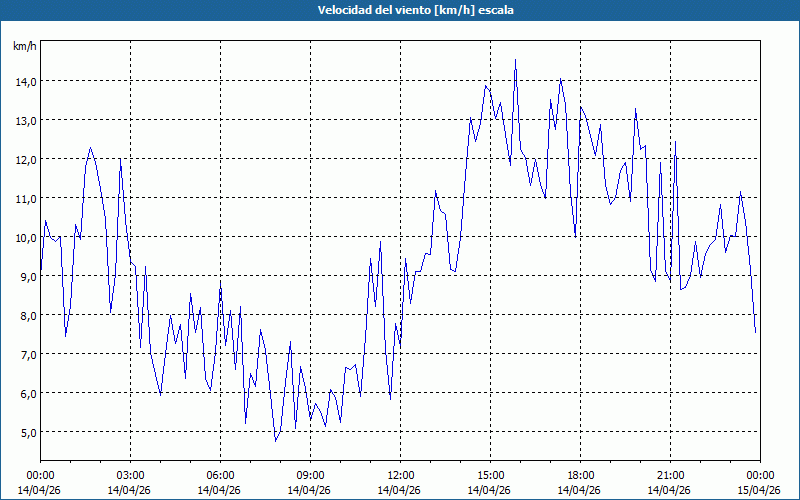Click the 15/04/26 date label
Screen dimensions: 800x500
click(760, 490)
